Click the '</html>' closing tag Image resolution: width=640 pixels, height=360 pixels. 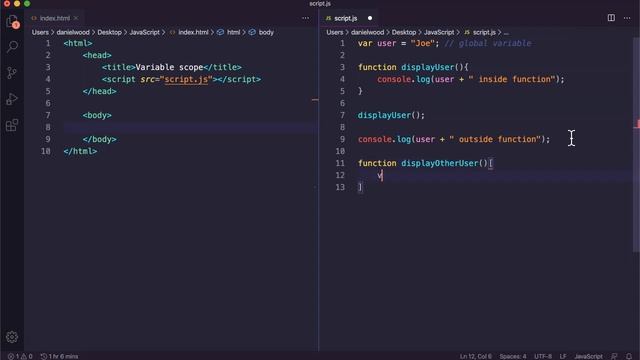point(80,151)
